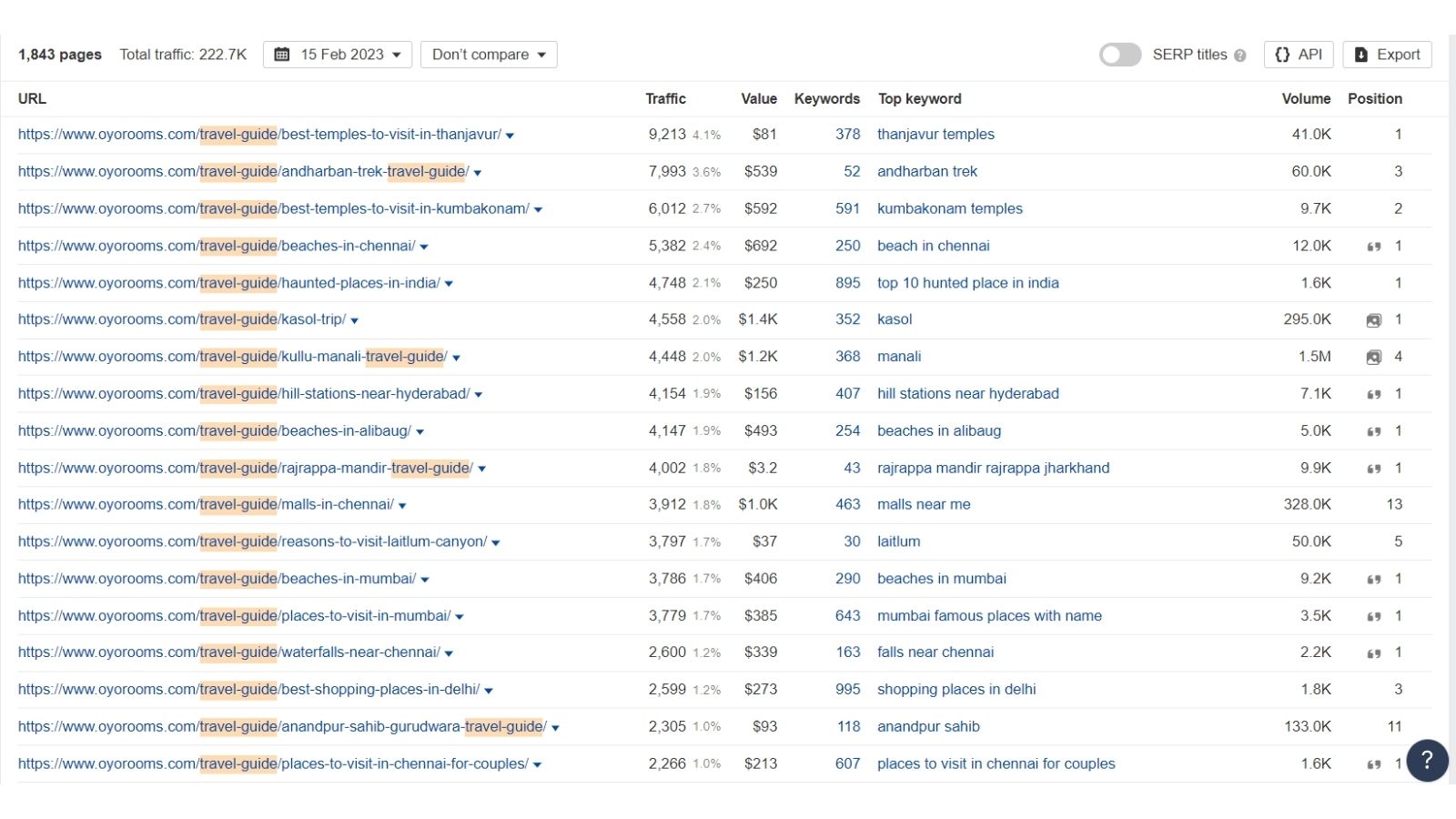The height and width of the screenshot is (819, 1456).
Task: Click image pack icon in kasol row
Action: pos(1374,320)
